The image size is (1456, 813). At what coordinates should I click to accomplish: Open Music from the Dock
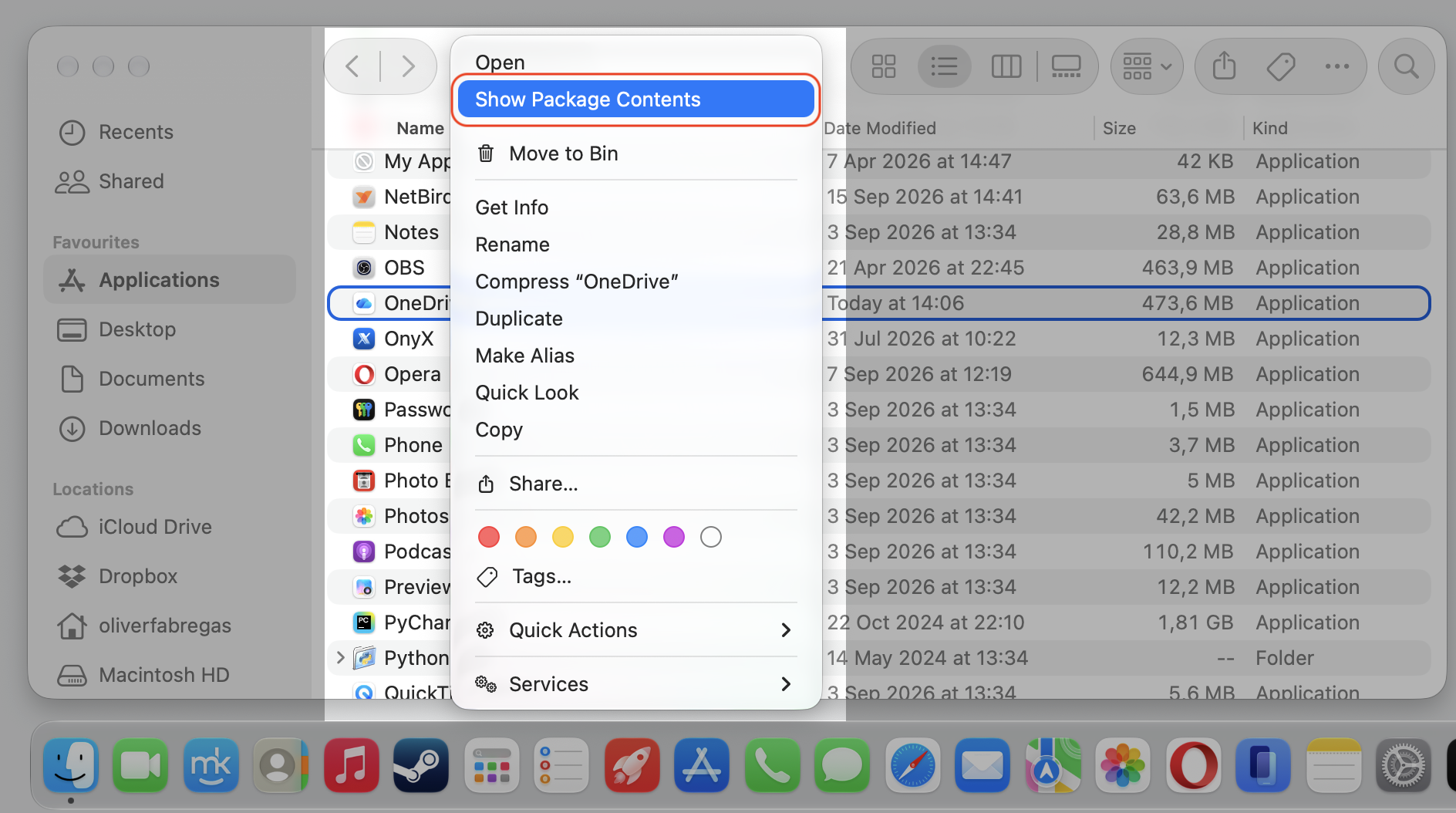tap(352, 765)
